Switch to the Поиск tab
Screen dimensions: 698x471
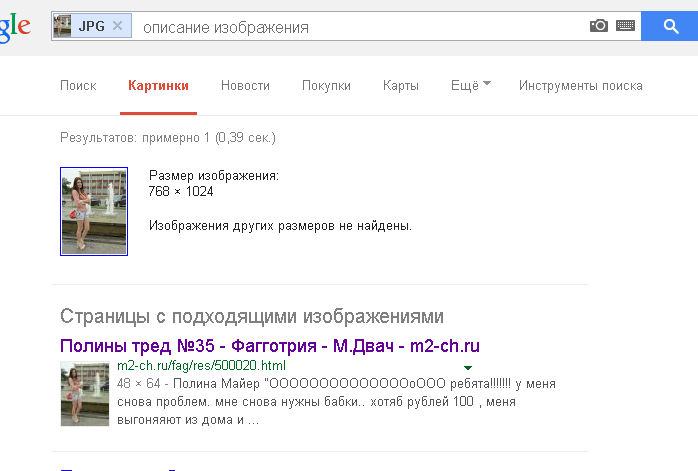click(78, 85)
